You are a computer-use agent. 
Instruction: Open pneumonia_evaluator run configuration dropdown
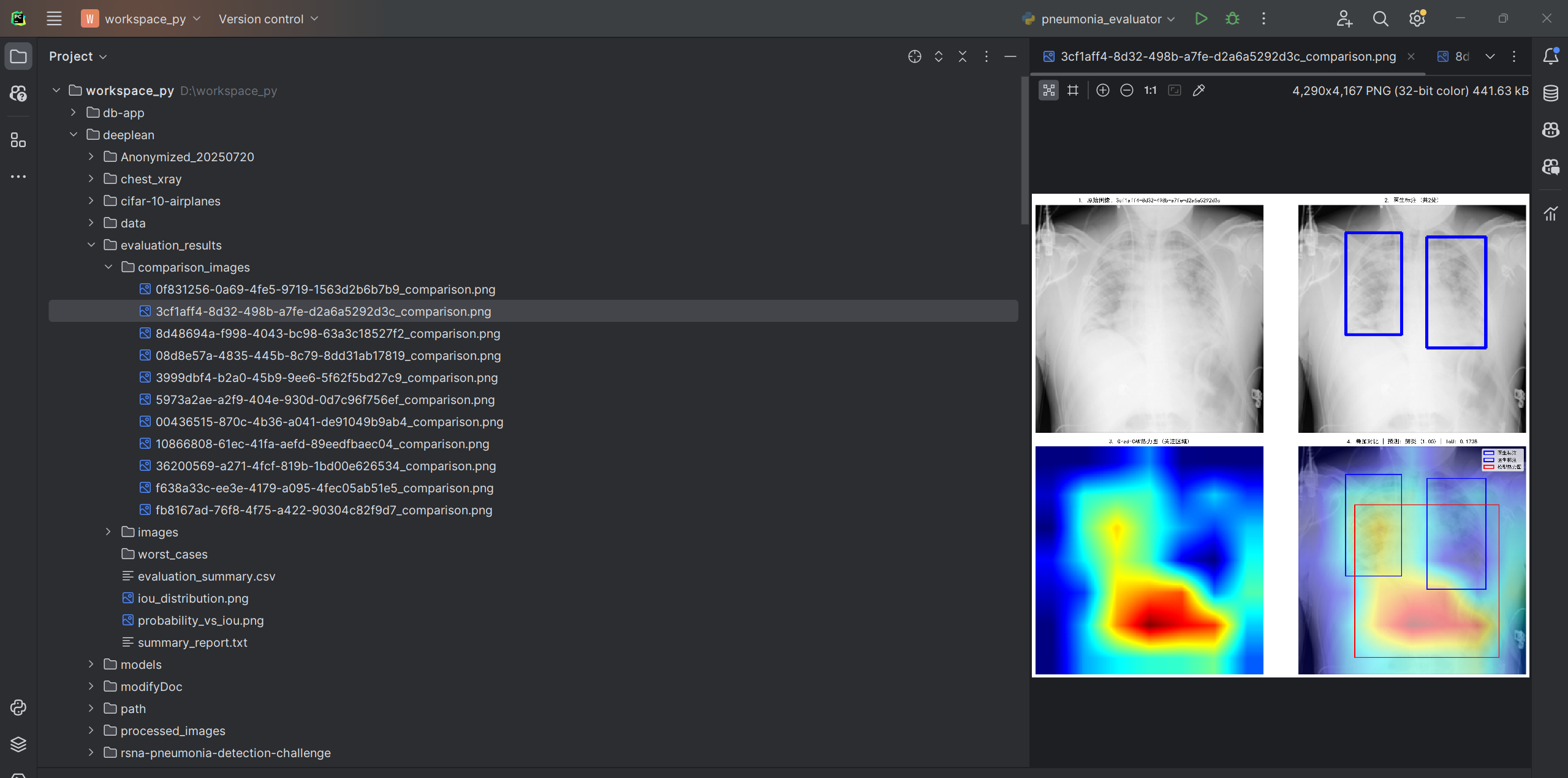point(1099,18)
